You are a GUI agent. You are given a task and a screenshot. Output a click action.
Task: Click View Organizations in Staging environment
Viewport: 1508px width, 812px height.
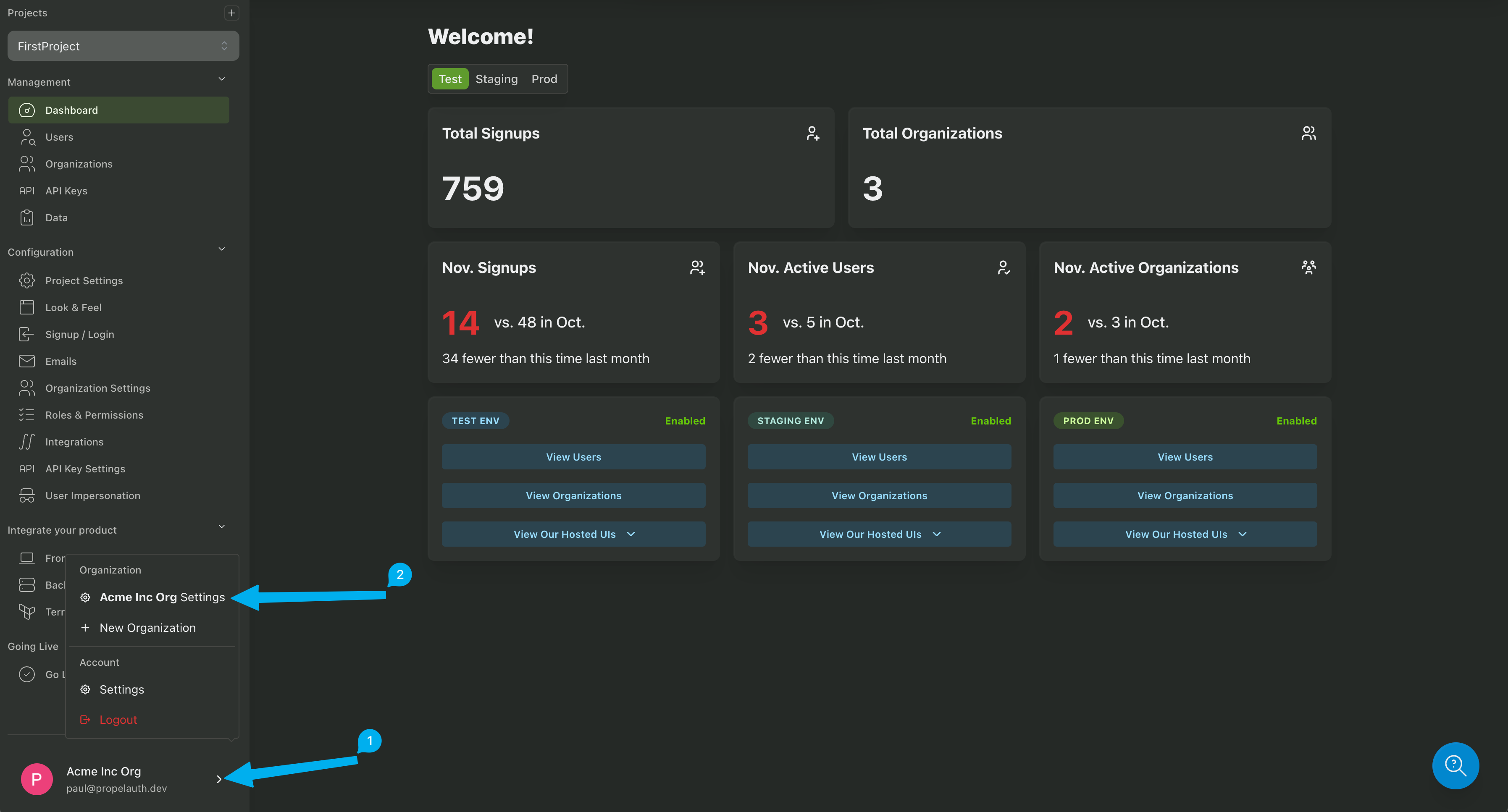pos(879,495)
